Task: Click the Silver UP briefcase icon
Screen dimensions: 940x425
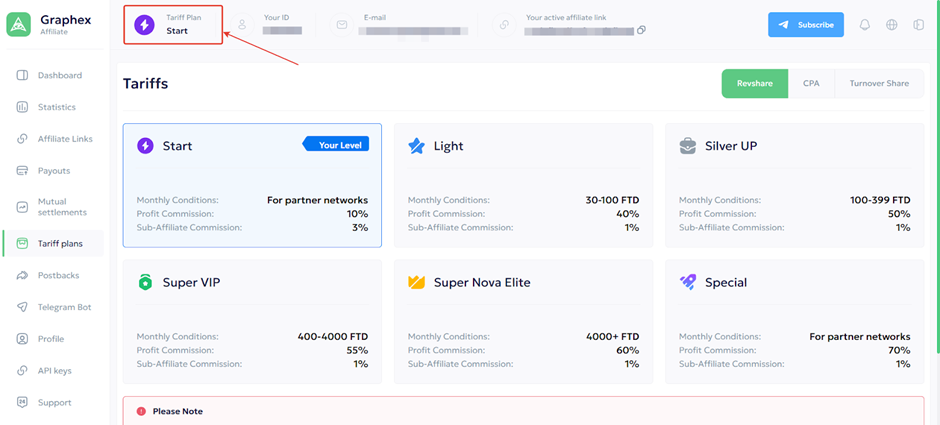Action: (688, 146)
